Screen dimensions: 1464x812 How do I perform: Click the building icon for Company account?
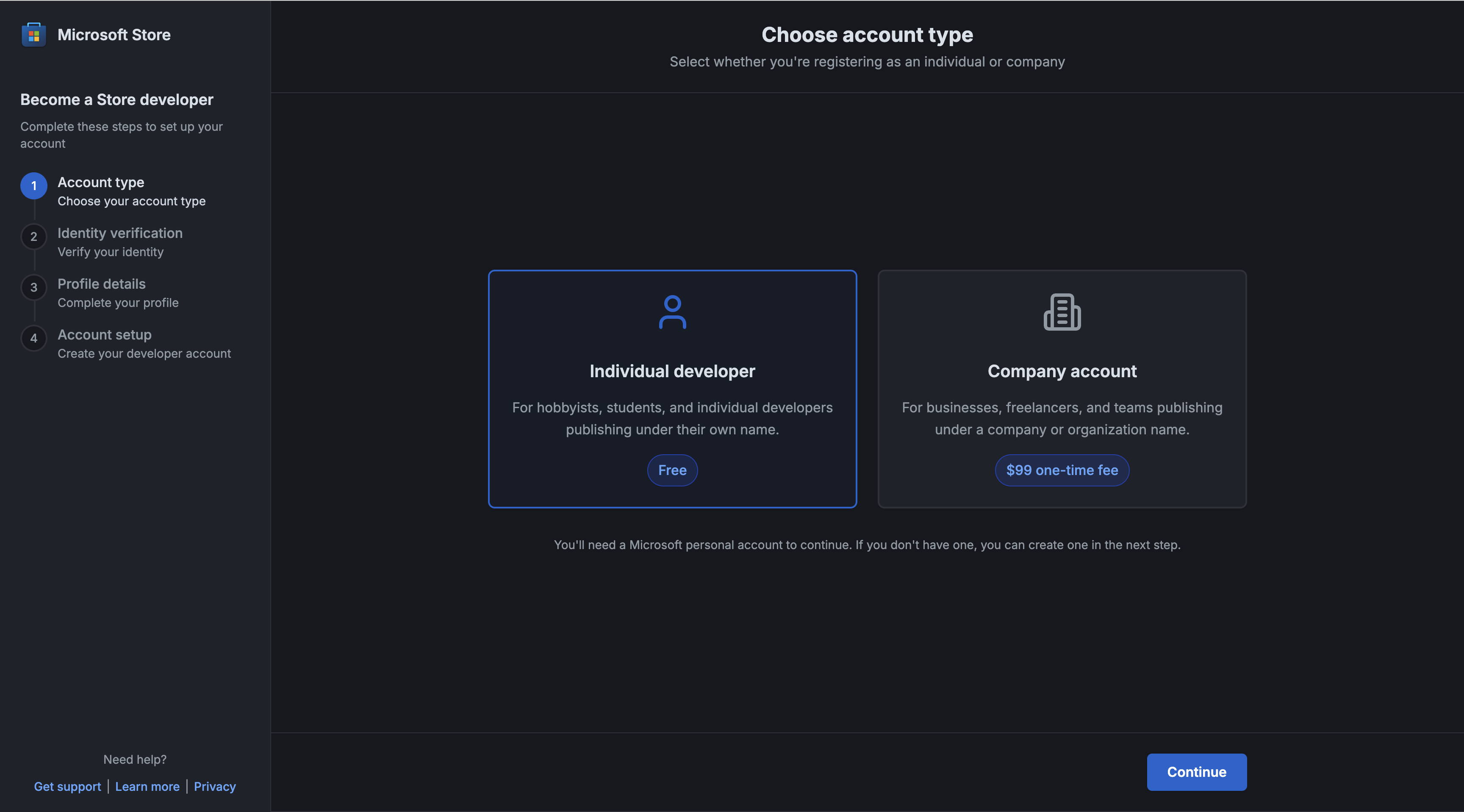coord(1062,312)
